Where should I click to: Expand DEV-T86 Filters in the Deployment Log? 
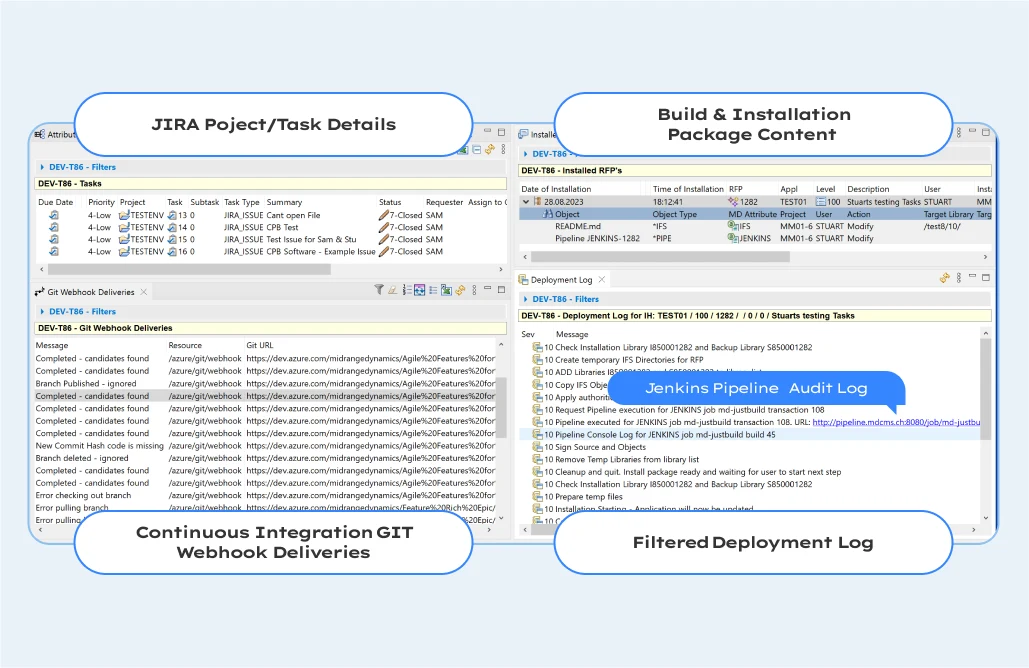(525, 299)
